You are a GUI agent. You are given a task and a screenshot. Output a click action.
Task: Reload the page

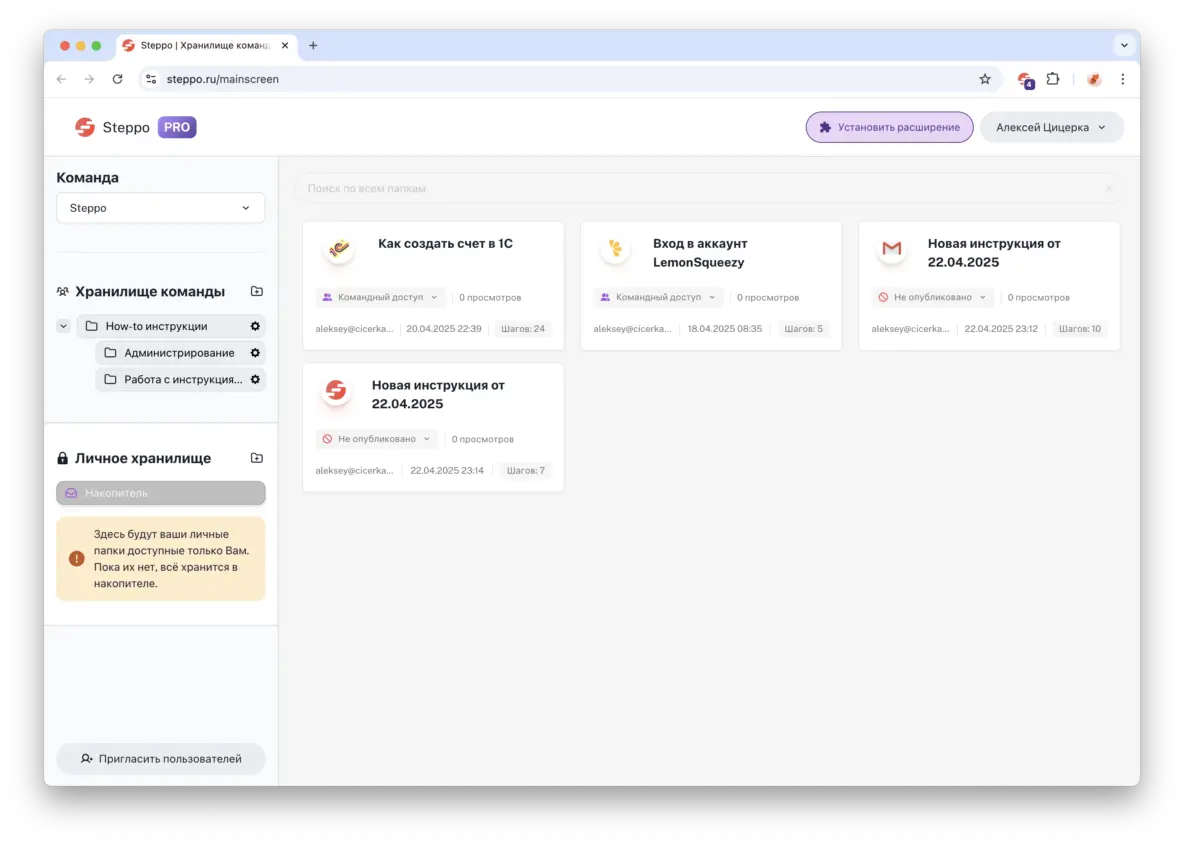[117, 79]
